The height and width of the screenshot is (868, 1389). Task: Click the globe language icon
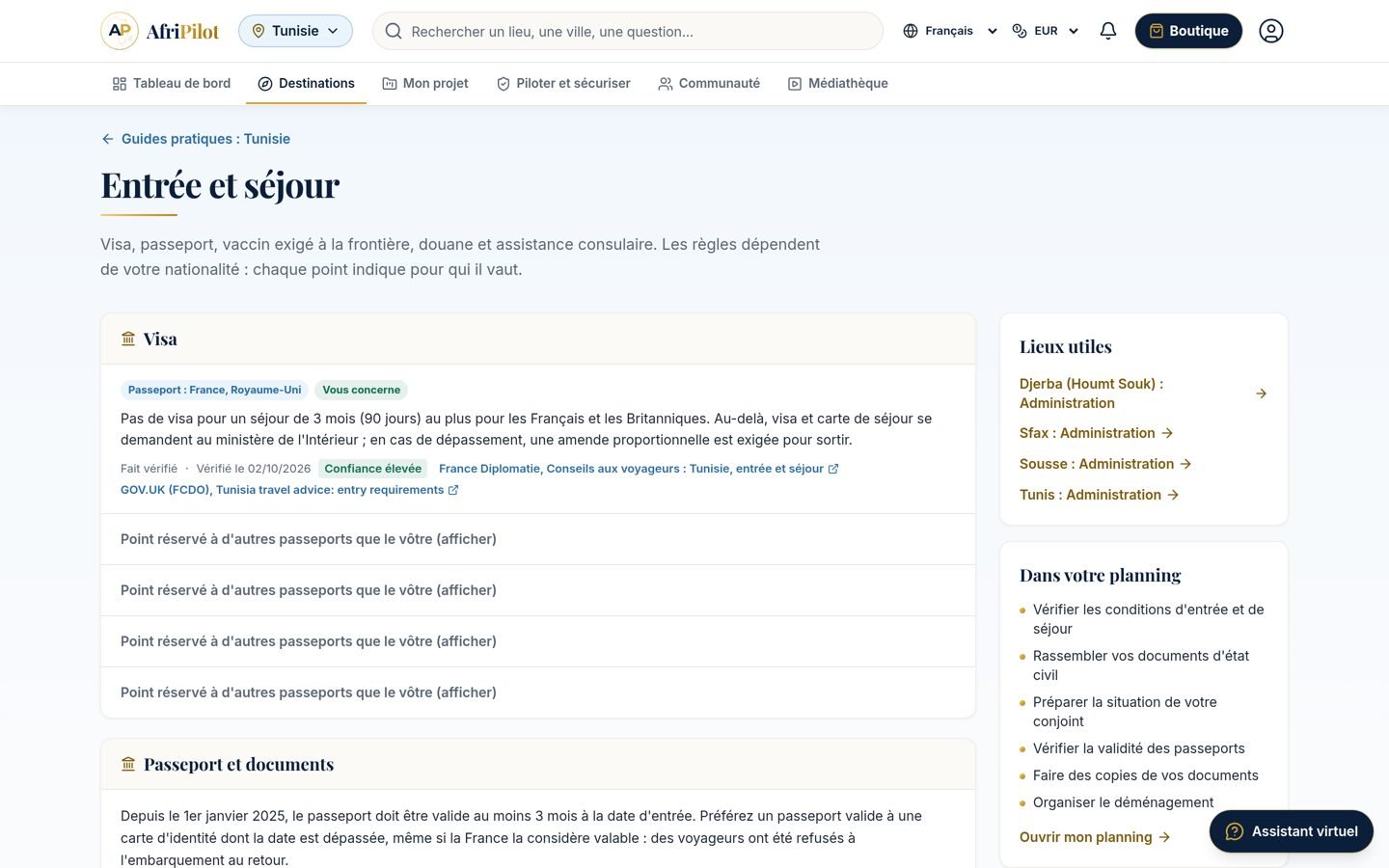click(911, 31)
